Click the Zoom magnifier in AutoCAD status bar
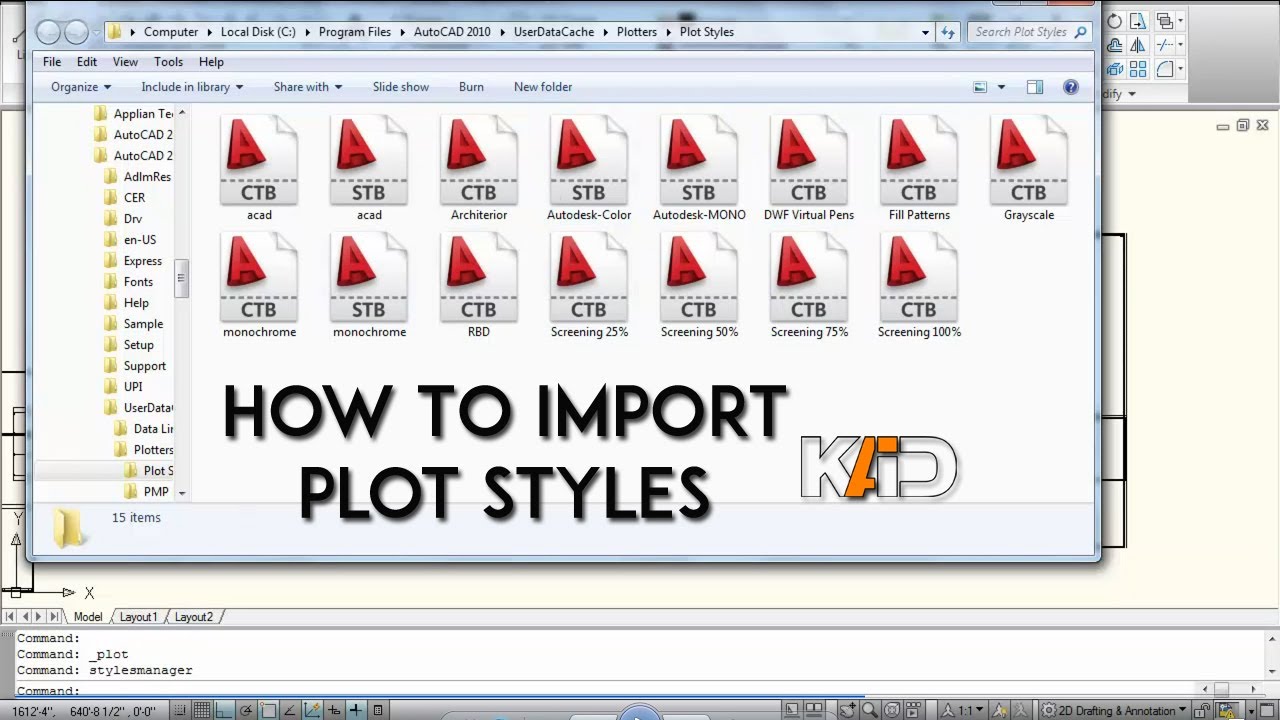Screen dimensions: 1280x720 870,710
